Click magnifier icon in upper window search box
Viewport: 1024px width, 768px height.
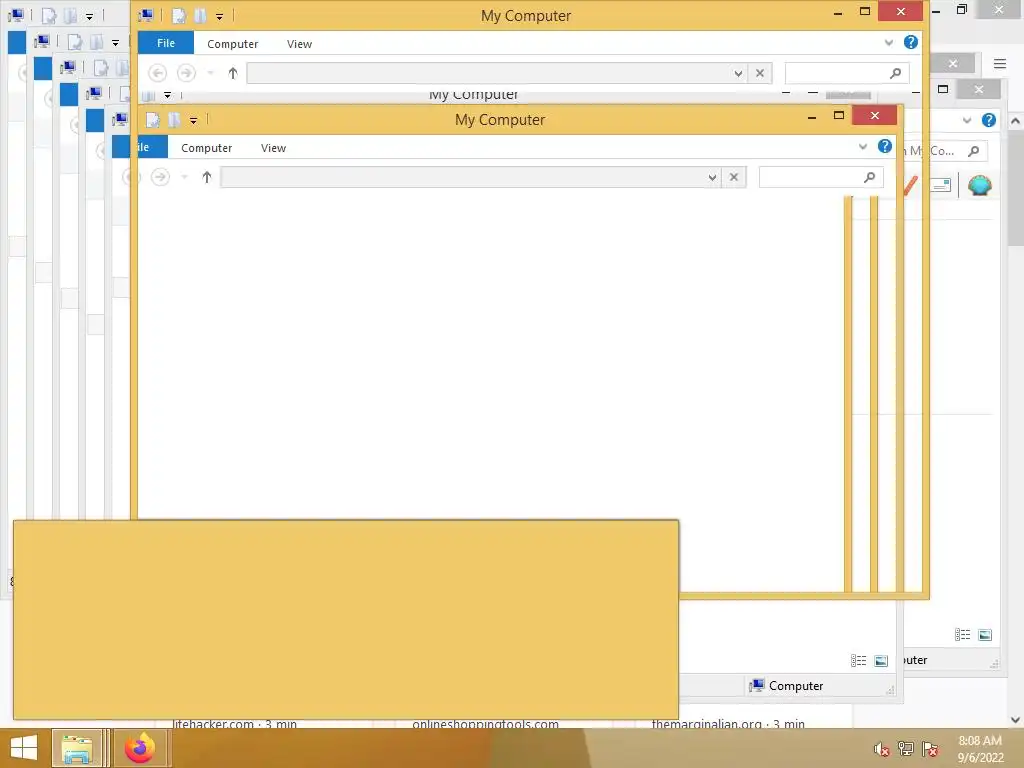tap(895, 73)
